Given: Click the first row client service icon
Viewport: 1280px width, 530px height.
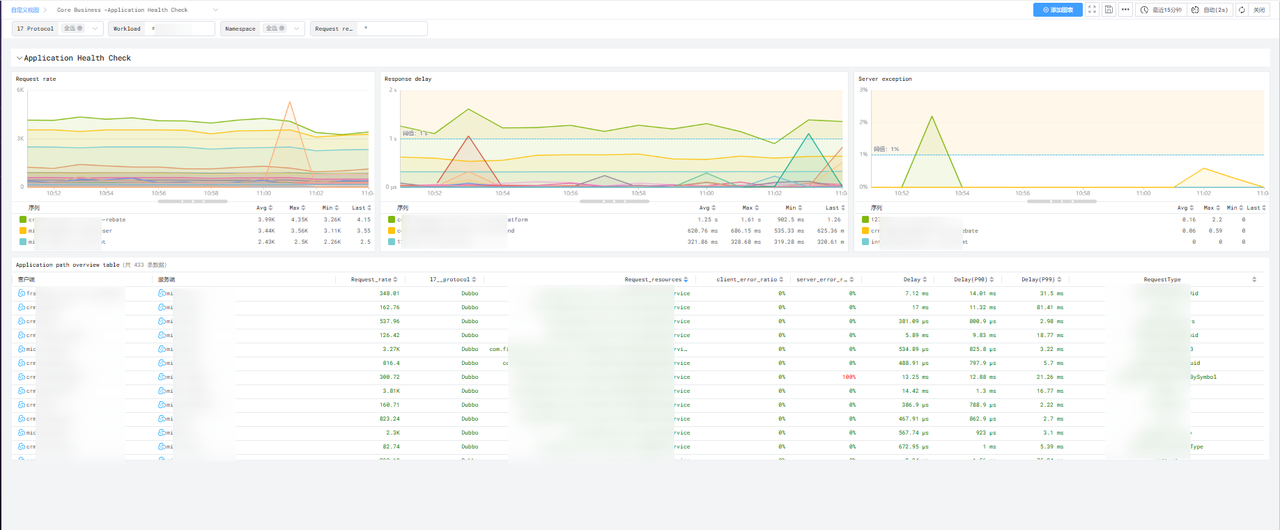Looking at the screenshot, I should coord(22,293).
